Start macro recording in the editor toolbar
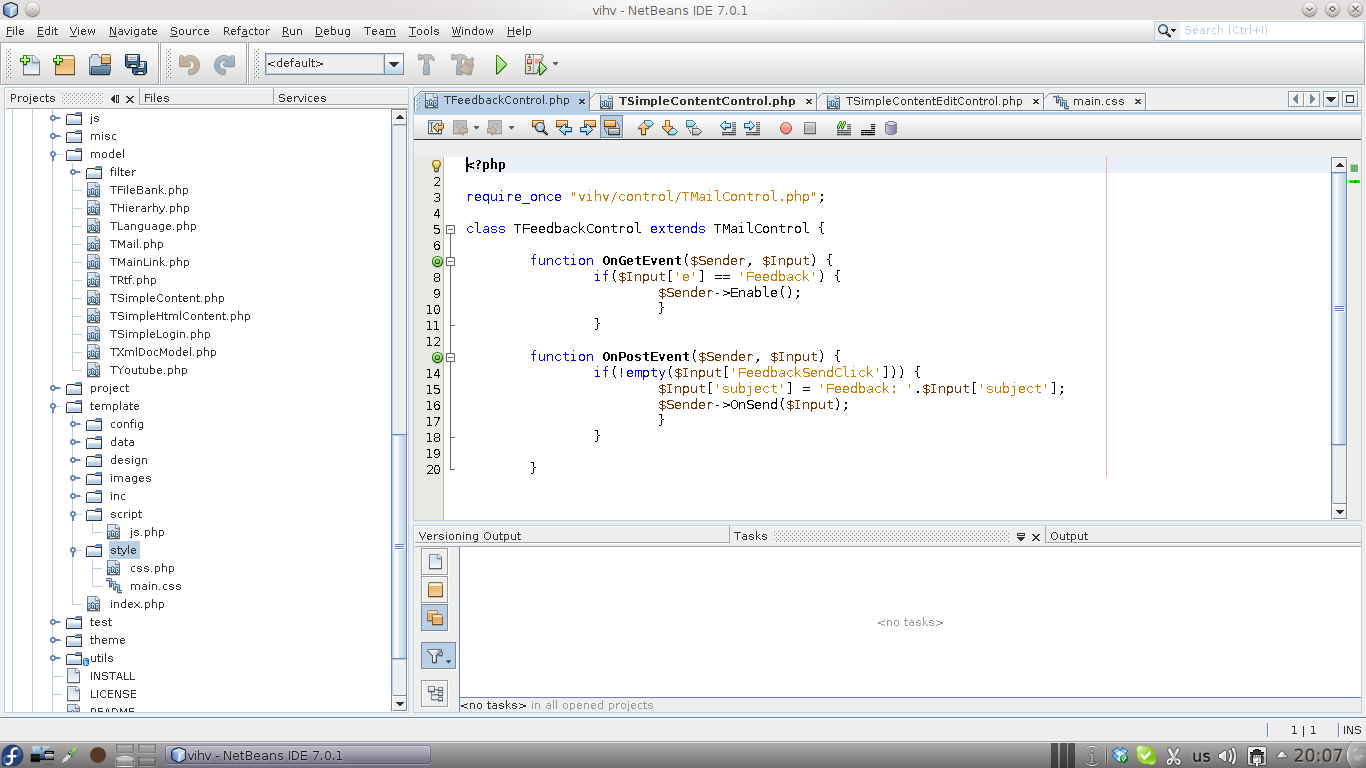Image resolution: width=1366 pixels, height=768 pixels. (785, 128)
